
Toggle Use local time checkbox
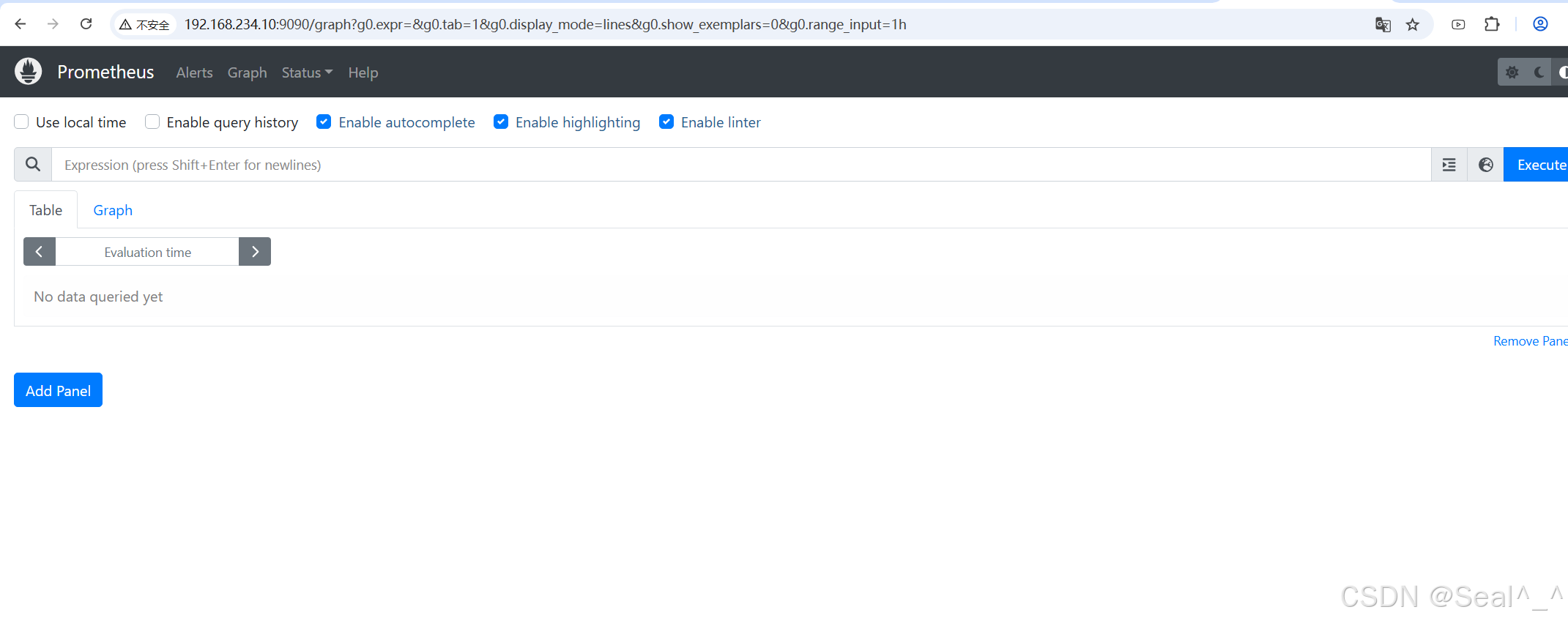coord(21,122)
